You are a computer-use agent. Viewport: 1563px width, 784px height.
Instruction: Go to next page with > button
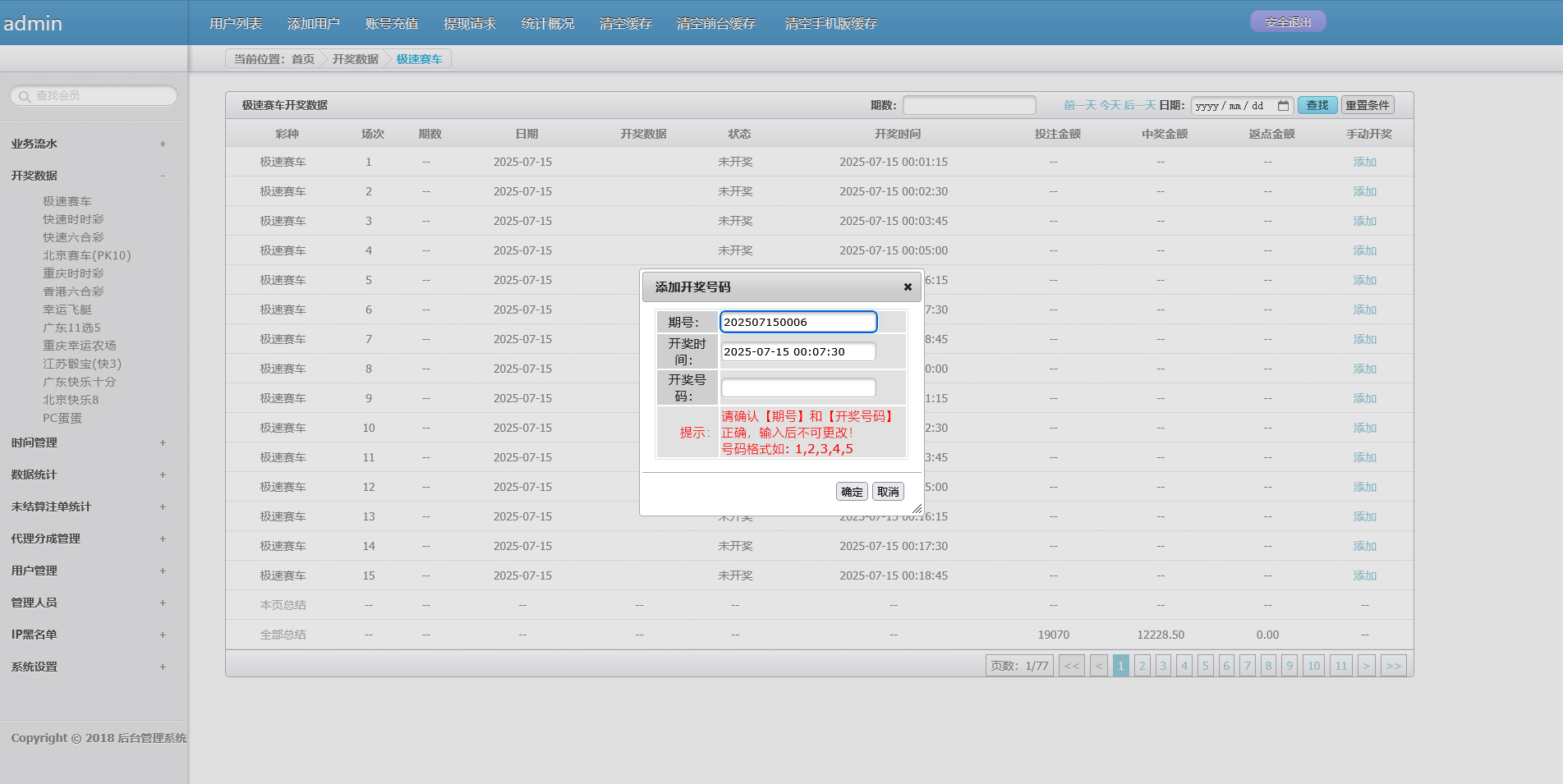coord(1367,666)
